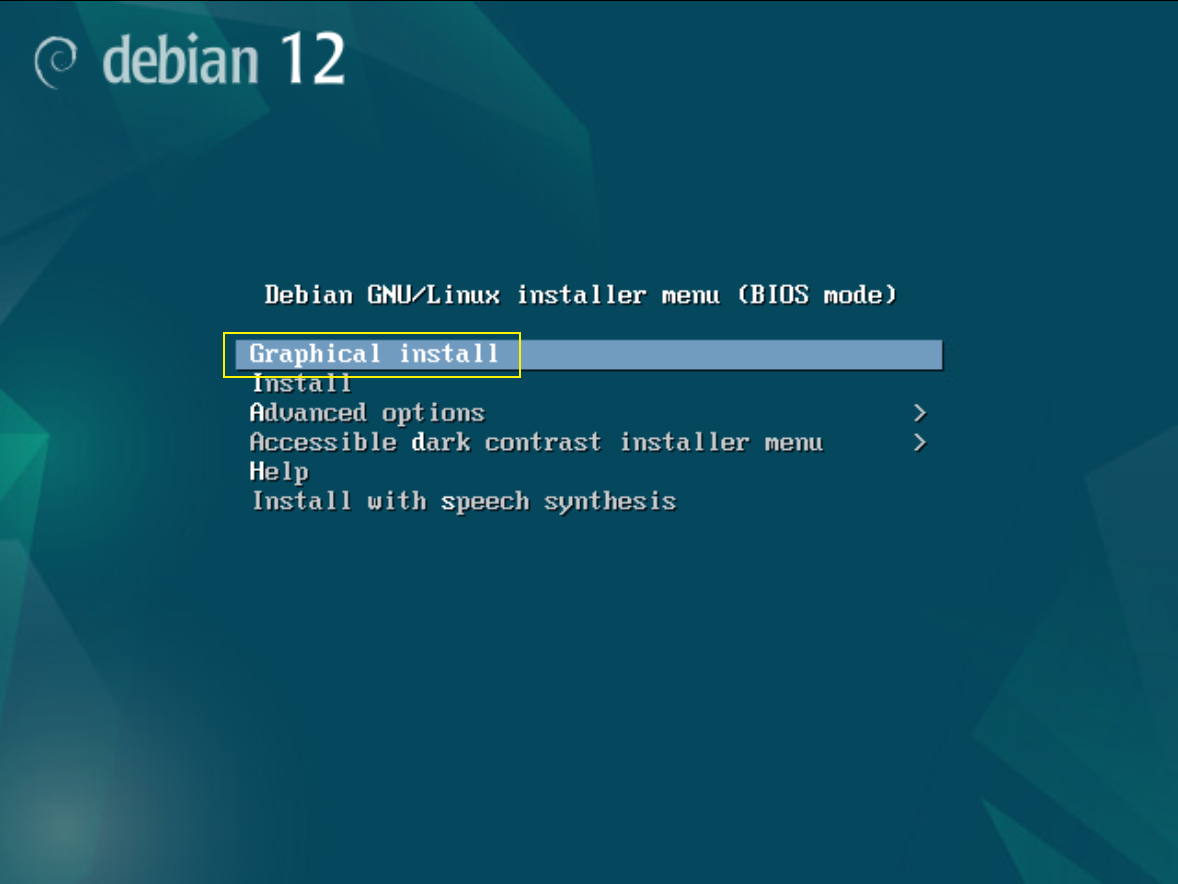
Task: Click the words "speech synthesis" in last entry
Action: click(x=558, y=502)
